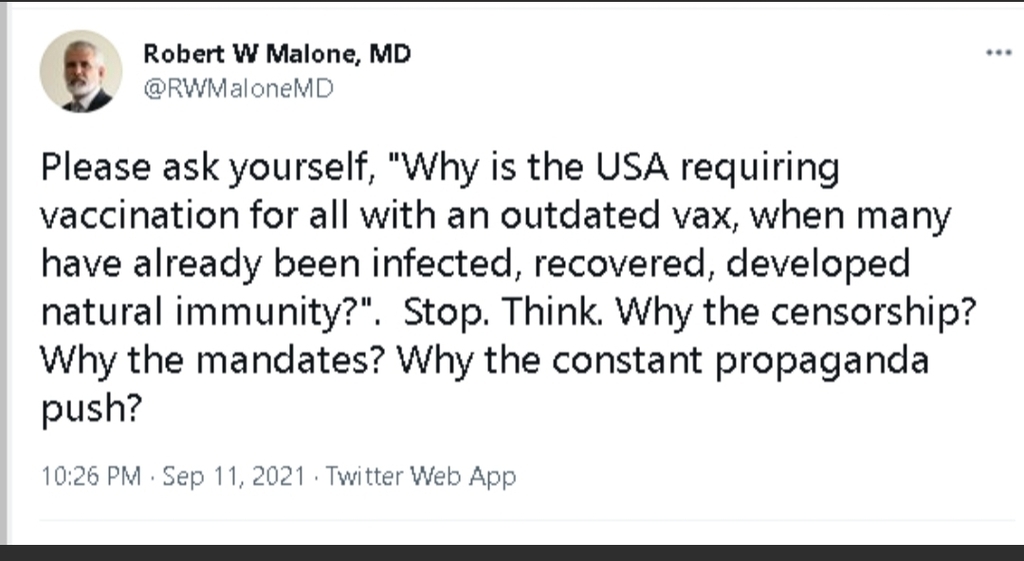Open the "Robert W Malone, MD" display name
Viewport: 1024px width, 561px height.
point(277,54)
